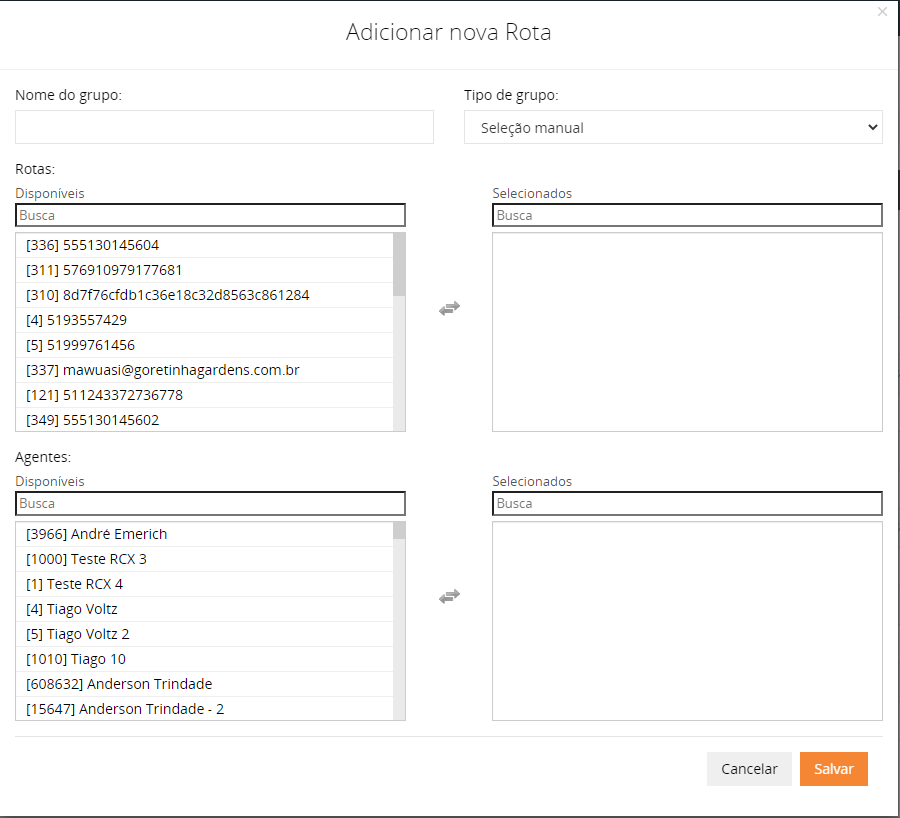Image resolution: width=900 pixels, height=818 pixels.
Task: Select route [336] 555130145604
Action: tap(204, 245)
